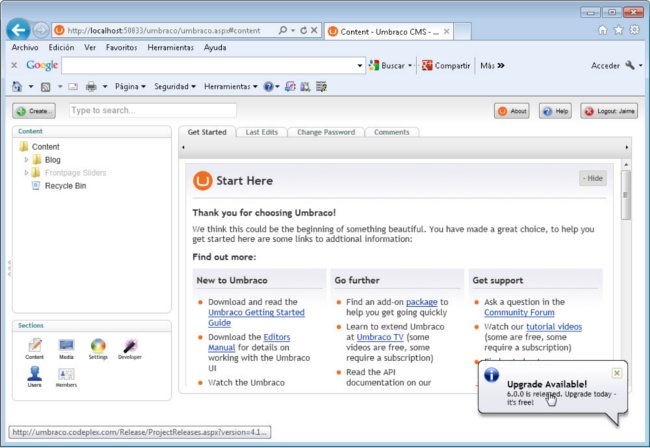The height and width of the screenshot is (448, 650).
Task: Click the vertical scrollbar thumb
Action: [x=626, y=195]
